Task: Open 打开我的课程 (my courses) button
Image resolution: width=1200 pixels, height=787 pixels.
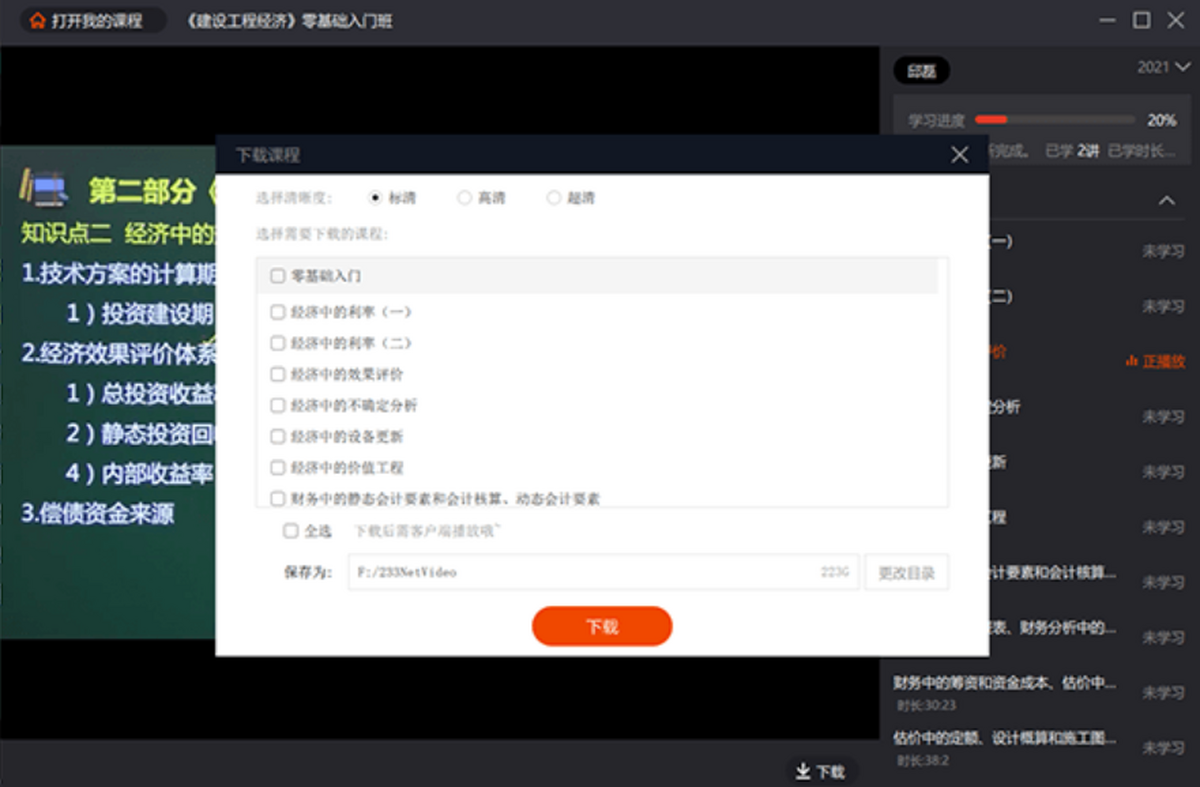Action: coord(94,21)
